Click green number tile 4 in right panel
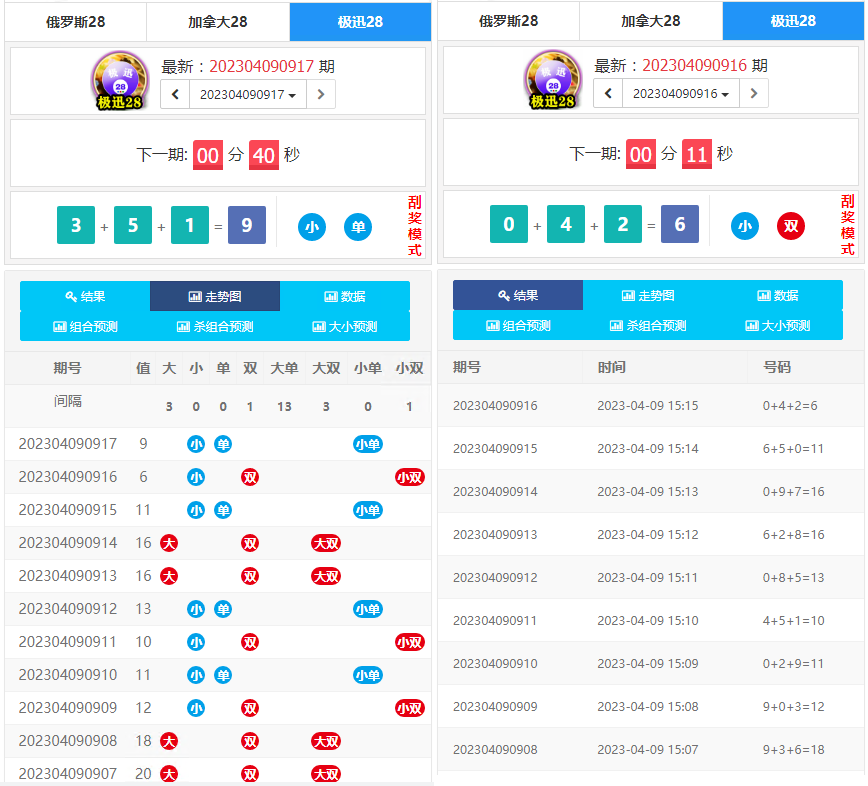The width and height of the screenshot is (868, 786). point(566,224)
